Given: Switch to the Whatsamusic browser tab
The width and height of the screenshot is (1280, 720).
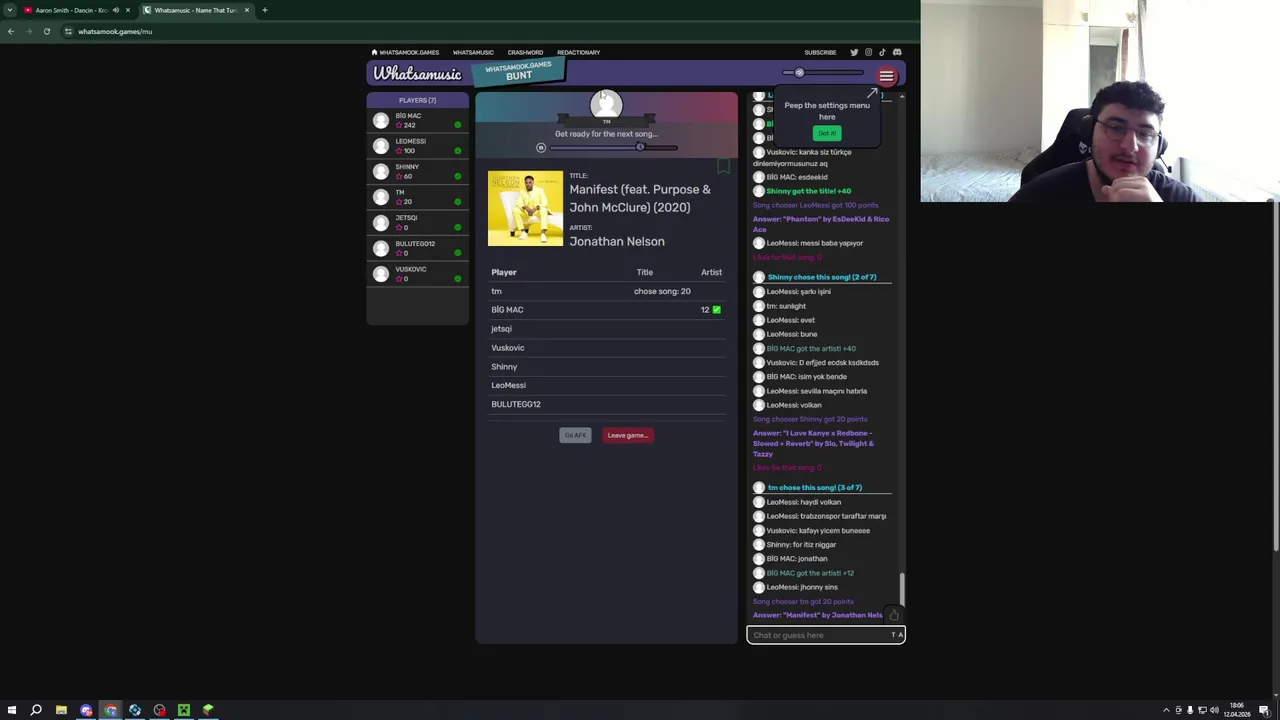Looking at the screenshot, I should click(196, 10).
